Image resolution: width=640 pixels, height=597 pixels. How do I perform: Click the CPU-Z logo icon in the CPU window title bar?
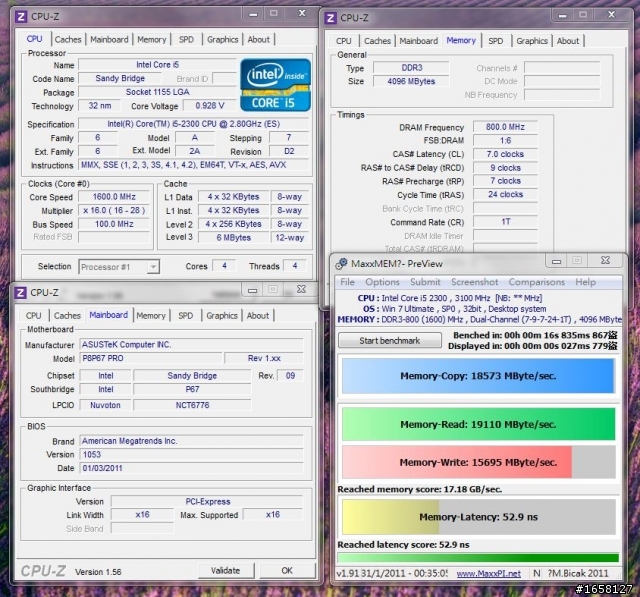(21, 17)
